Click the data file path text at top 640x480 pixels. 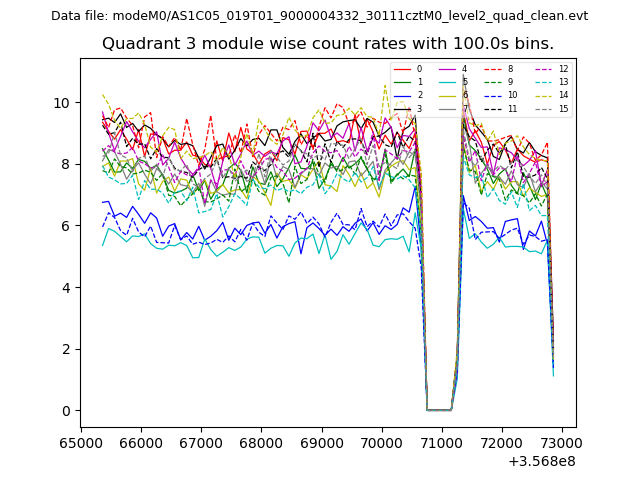pos(320,16)
